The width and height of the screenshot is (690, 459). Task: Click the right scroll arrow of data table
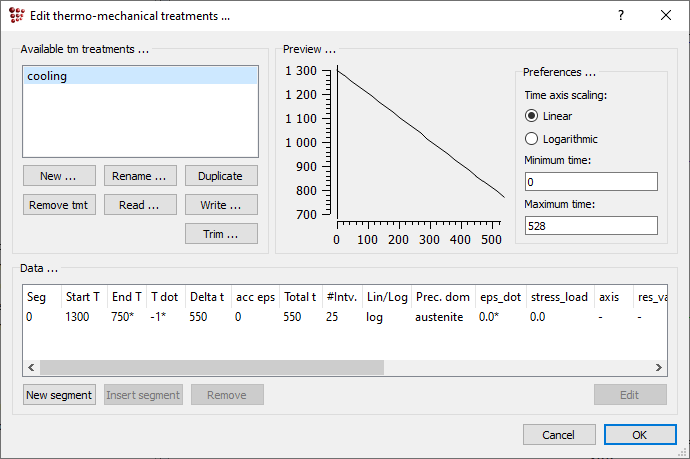pos(659,367)
